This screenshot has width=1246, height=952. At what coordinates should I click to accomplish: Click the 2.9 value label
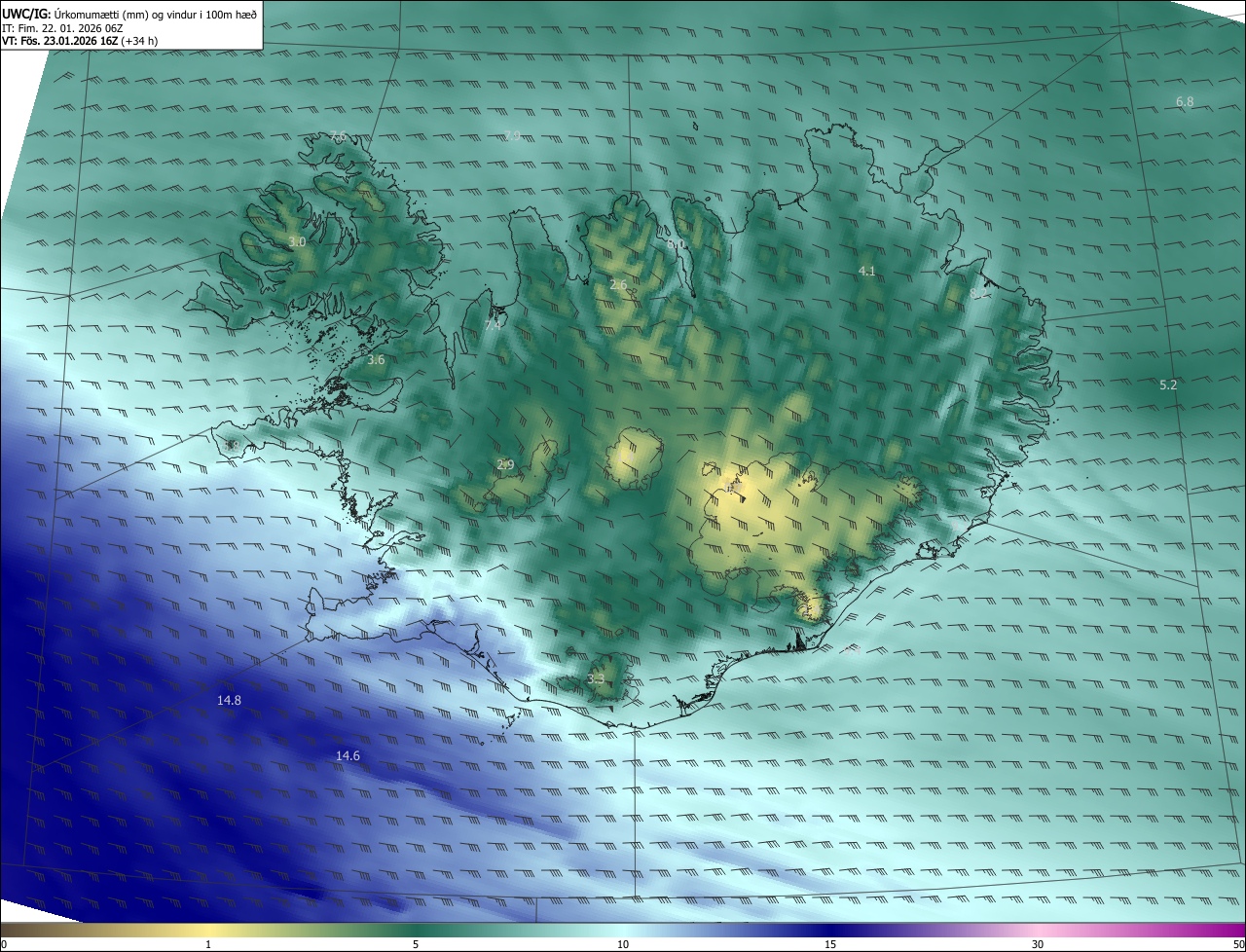pos(505,464)
